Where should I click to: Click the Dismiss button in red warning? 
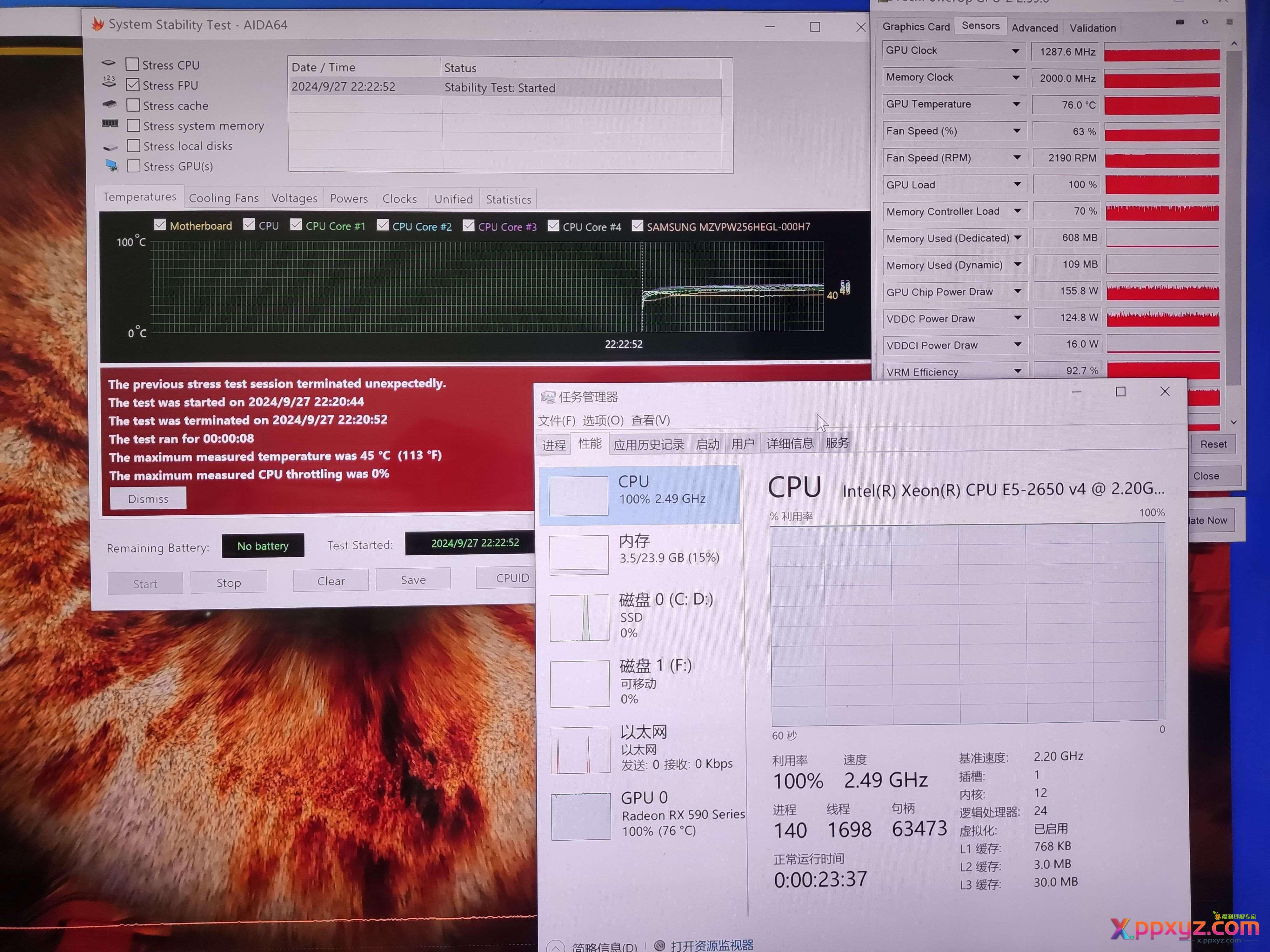coord(148,499)
